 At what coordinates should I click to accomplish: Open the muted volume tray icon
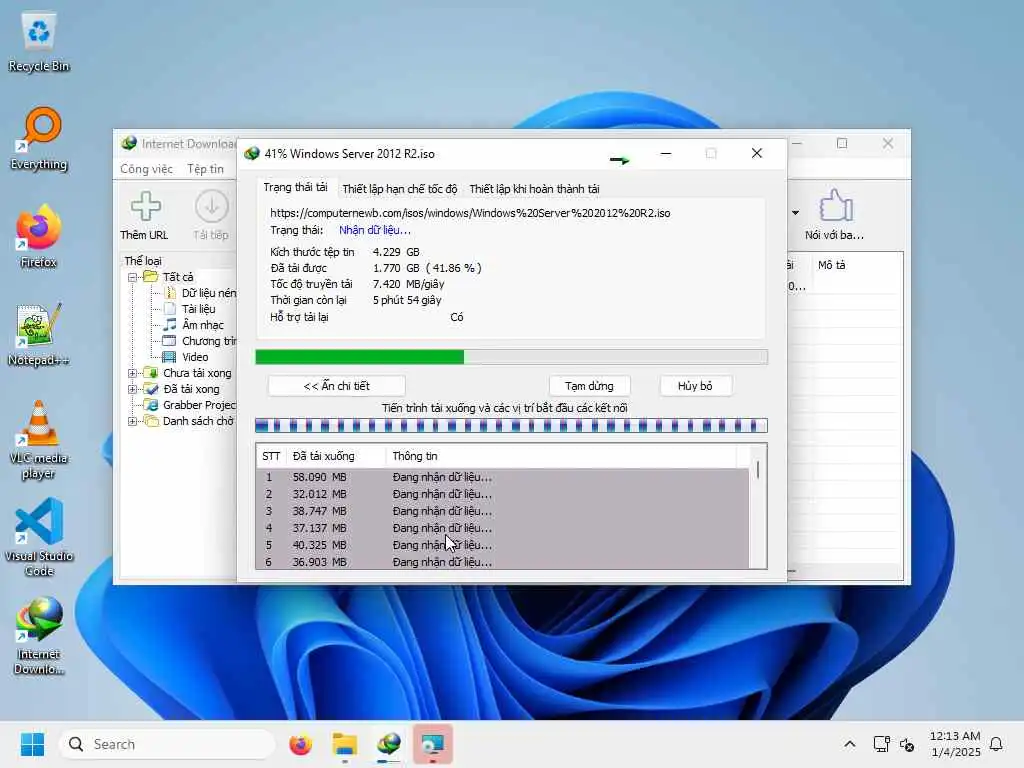tap(907, 744)
